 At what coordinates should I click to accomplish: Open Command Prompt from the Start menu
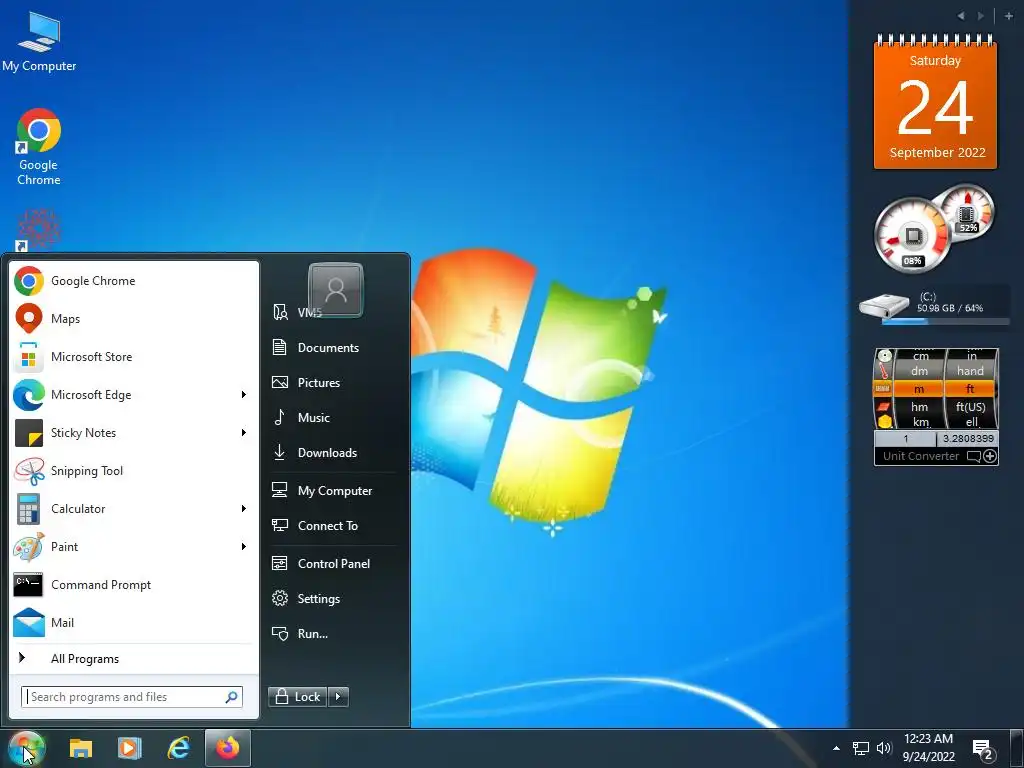134,584
